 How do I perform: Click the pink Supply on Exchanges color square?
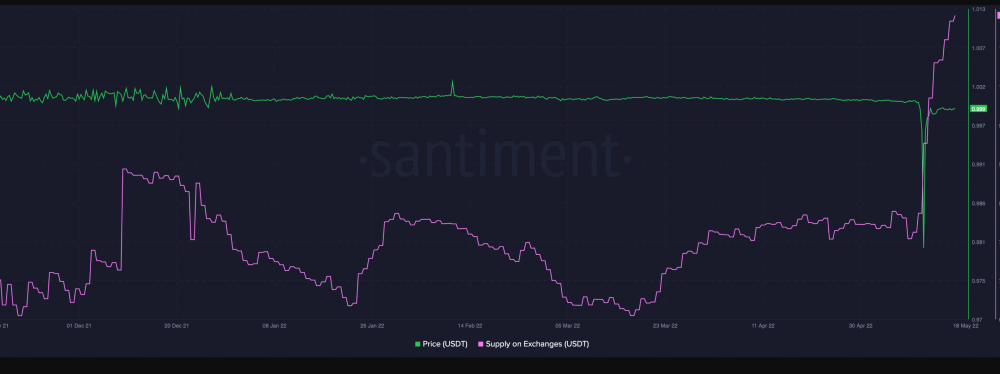(x=481, y=344)
